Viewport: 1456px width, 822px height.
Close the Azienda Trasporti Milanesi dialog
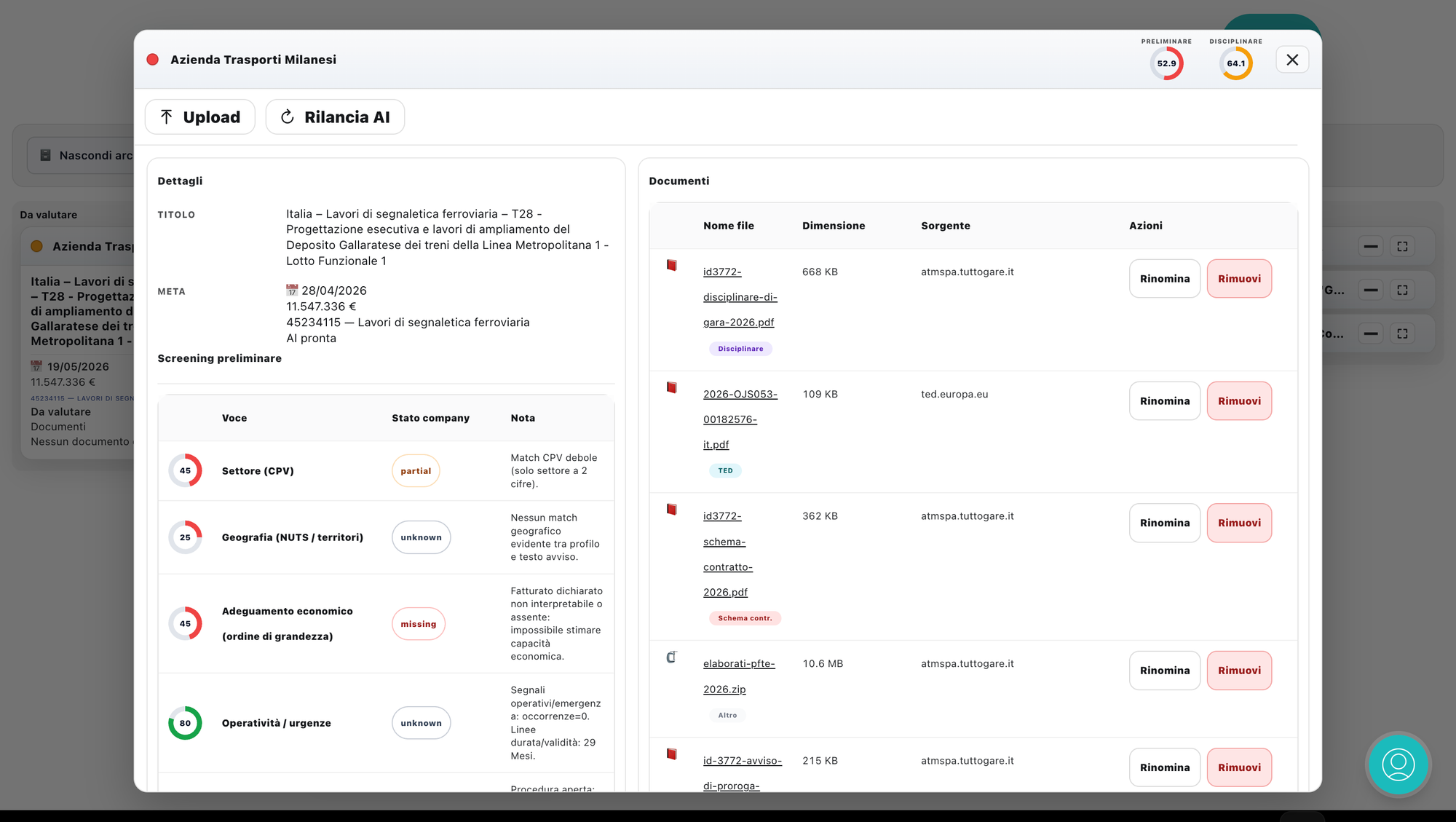(x=1292, y=60)
